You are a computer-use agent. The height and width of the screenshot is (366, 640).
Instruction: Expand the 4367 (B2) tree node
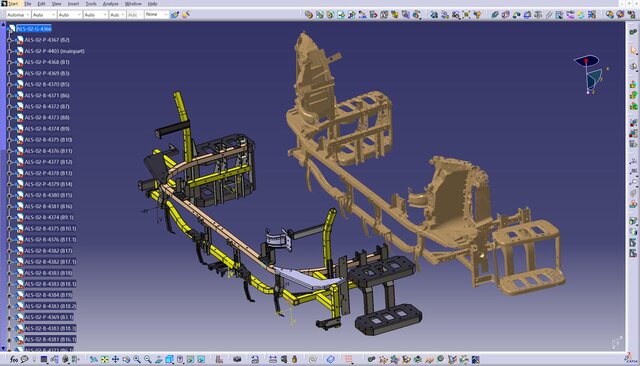(10, 40)
